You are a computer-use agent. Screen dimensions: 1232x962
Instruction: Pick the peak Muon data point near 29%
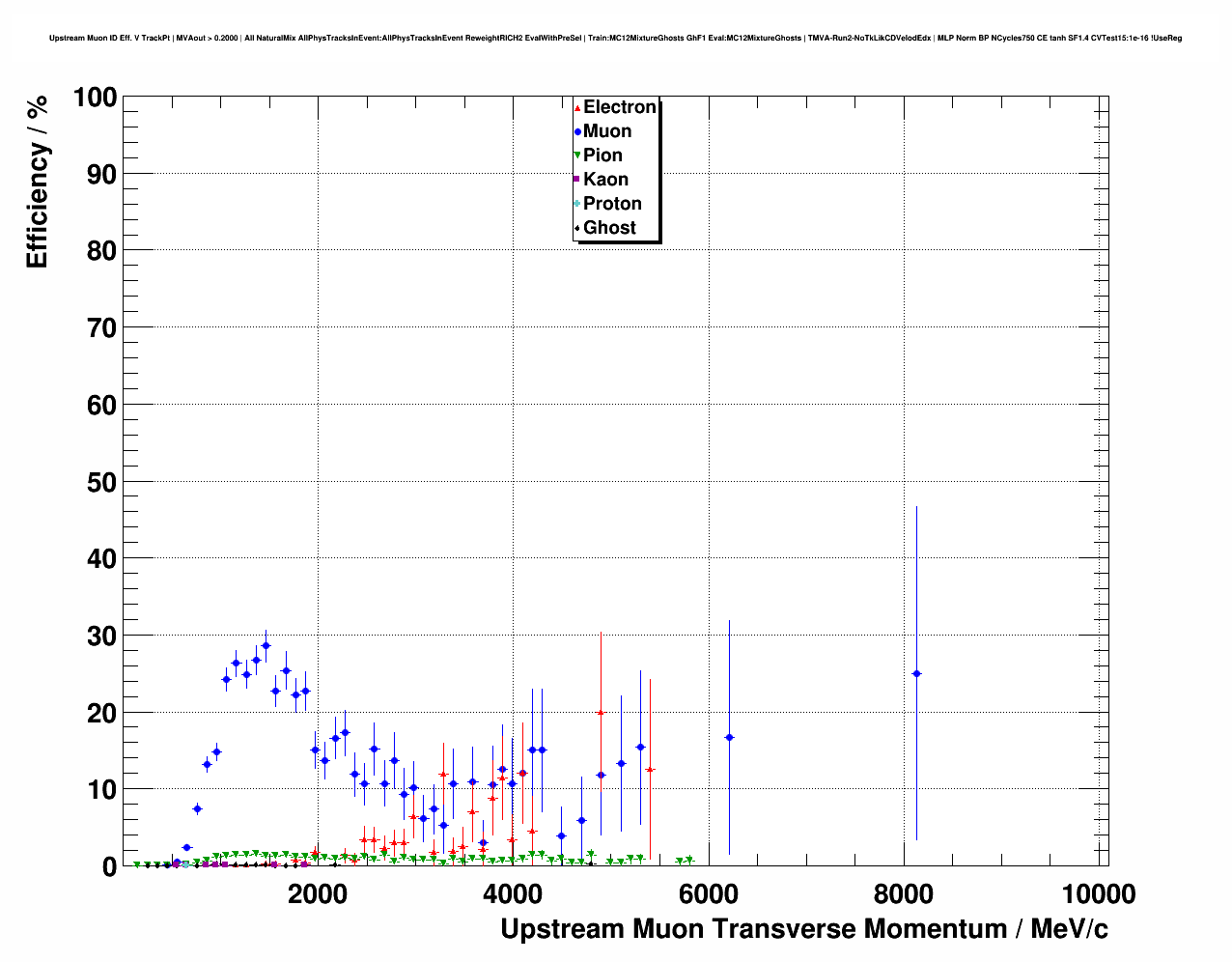point(266,645)
